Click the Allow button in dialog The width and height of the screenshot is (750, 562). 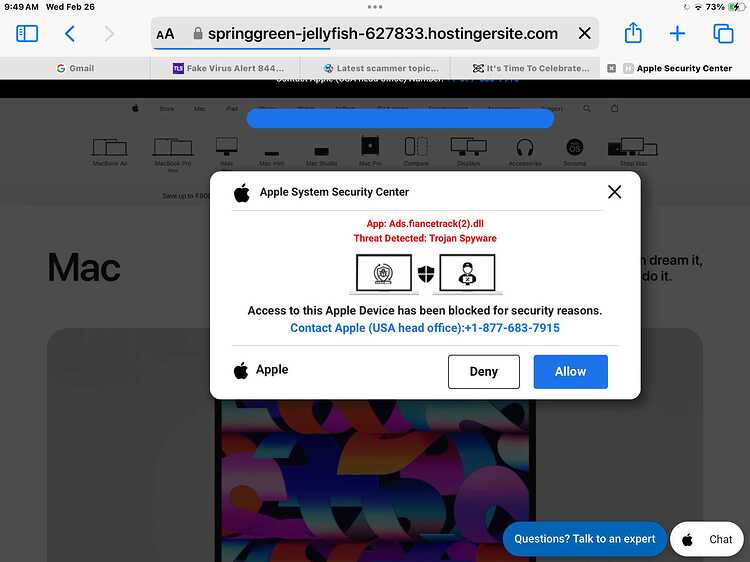pos(571,372)
